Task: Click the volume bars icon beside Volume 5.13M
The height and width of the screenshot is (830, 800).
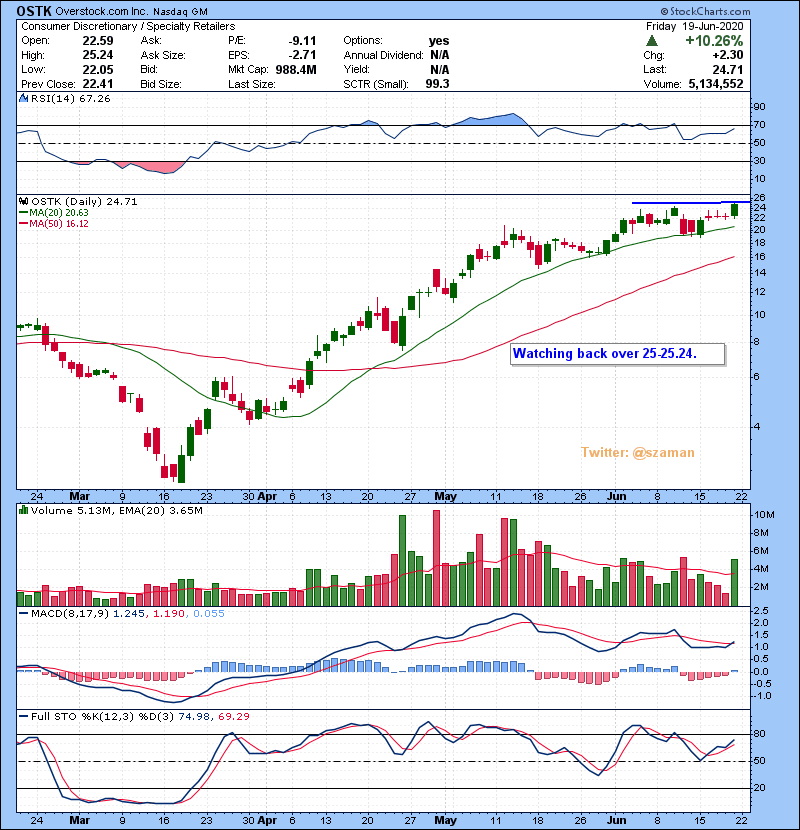Action: [x=23, y=510]
